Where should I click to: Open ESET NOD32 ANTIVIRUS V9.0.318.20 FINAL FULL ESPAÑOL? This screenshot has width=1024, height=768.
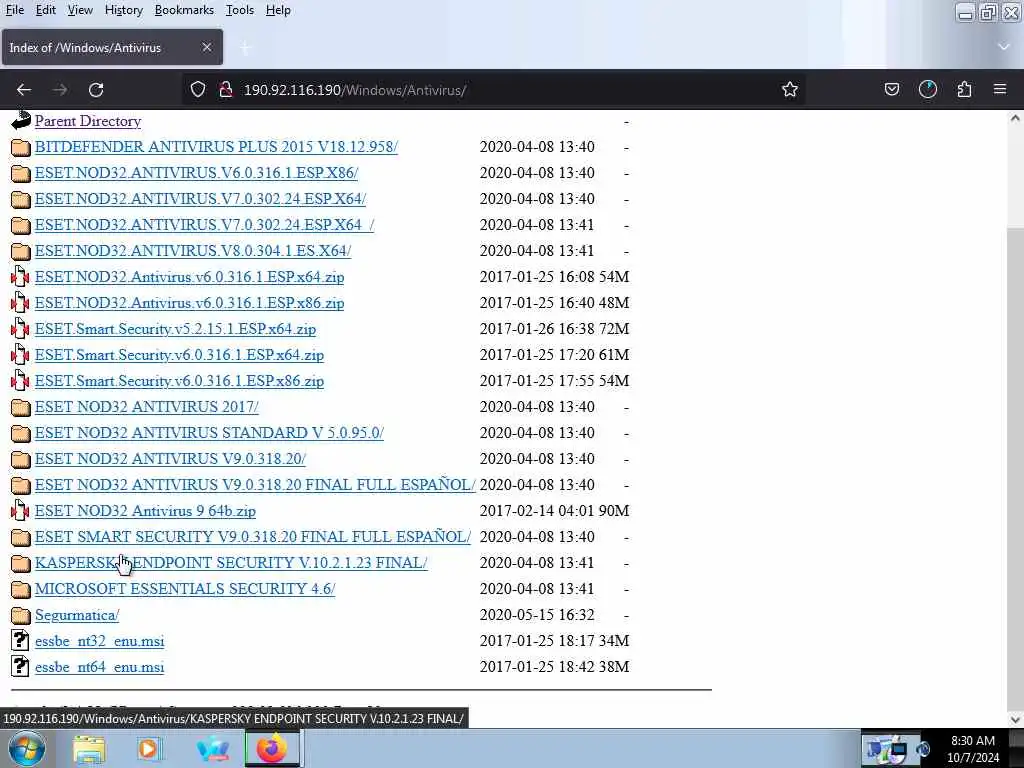[255, 485]
